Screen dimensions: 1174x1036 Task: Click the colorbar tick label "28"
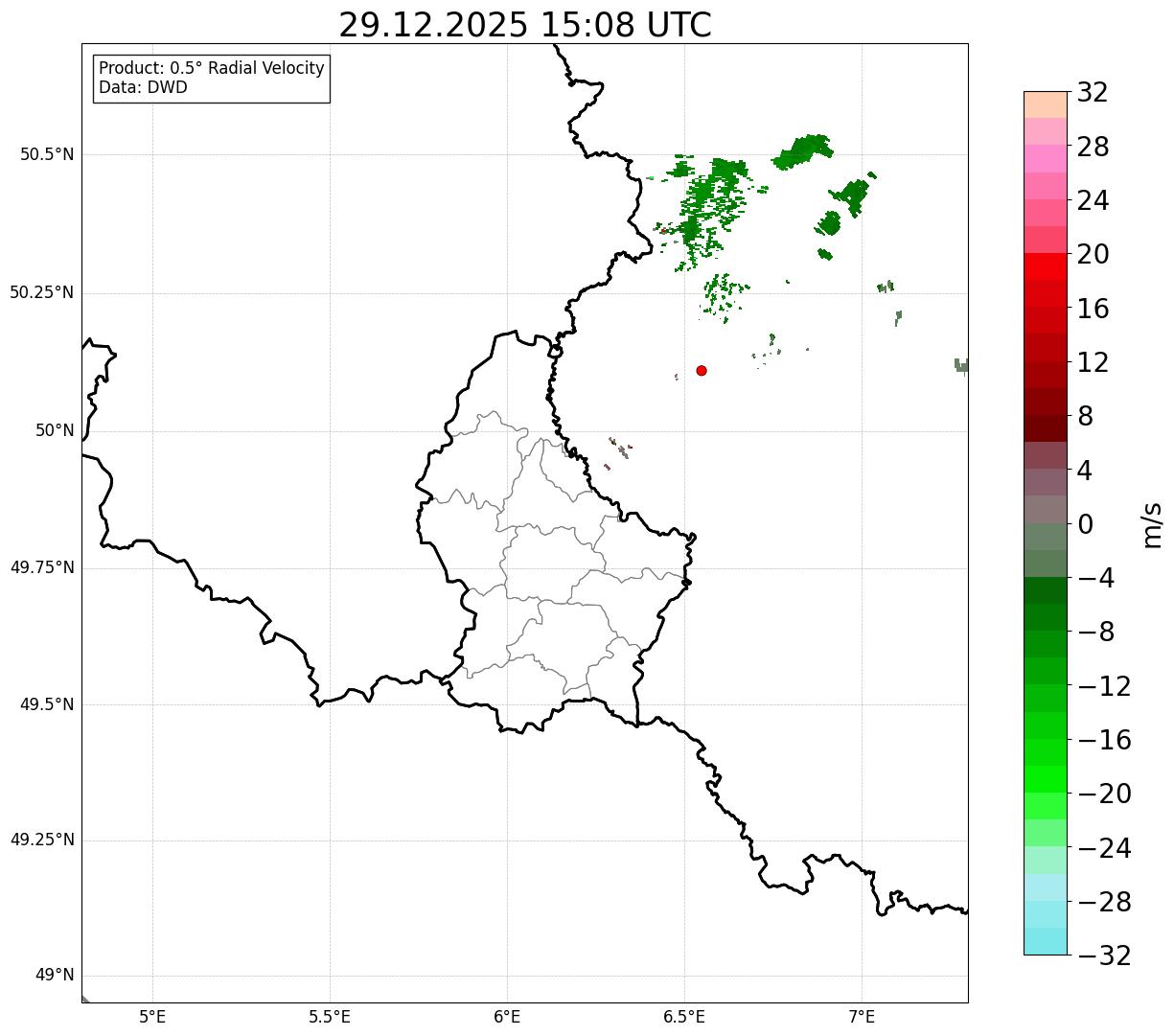click(x=1093, y=147)
